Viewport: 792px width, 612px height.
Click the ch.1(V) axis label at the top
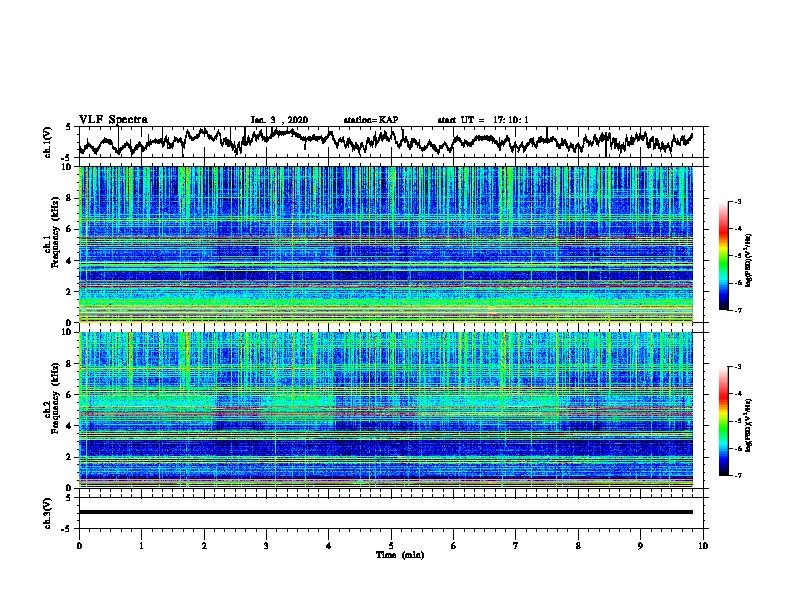(48, 142)
